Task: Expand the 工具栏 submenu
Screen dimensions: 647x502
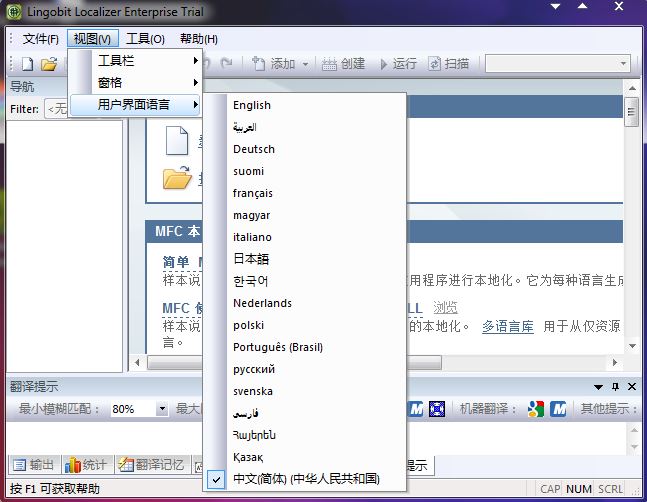Action: tap(147, 61)
